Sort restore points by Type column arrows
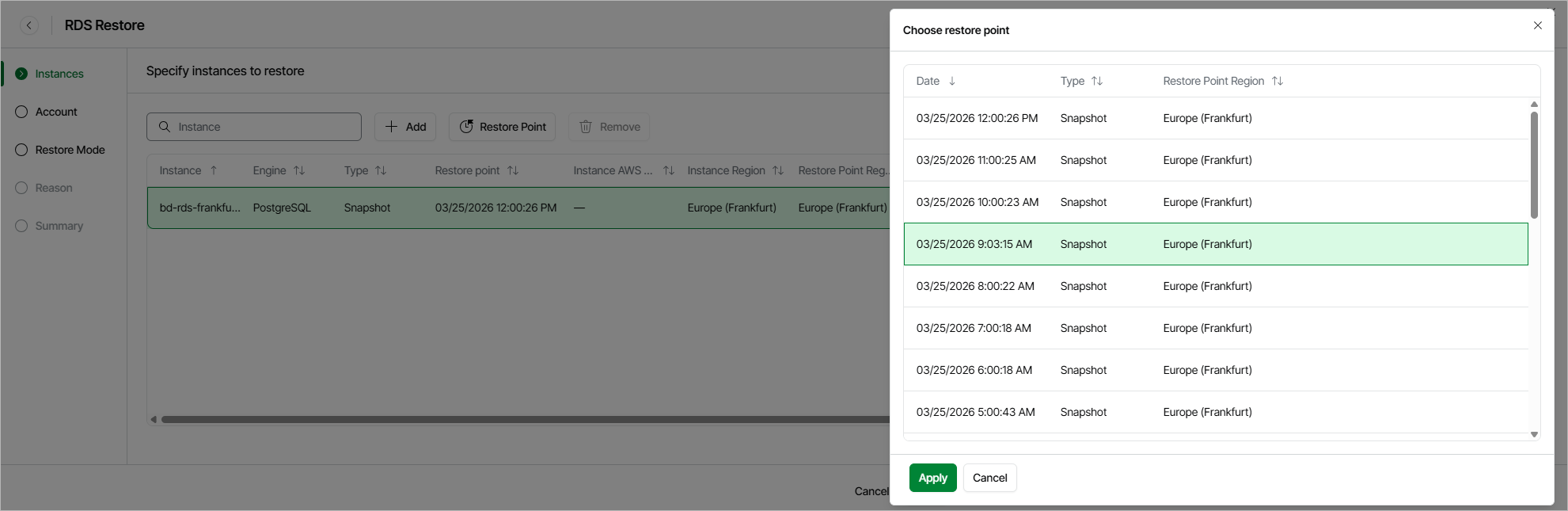 [1097, 81]
